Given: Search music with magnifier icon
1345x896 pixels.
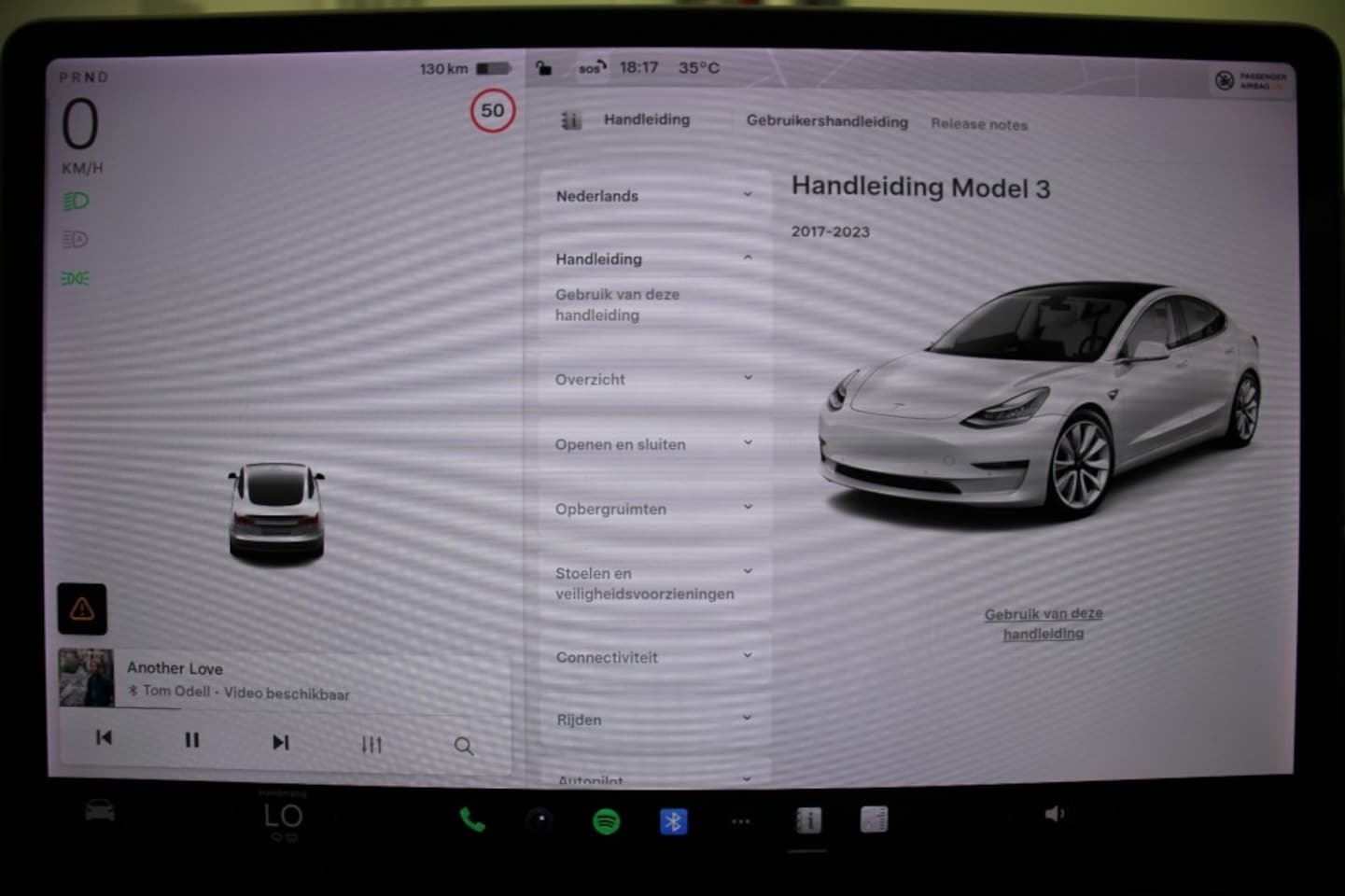Looking at the screenshot, I should [464, 746].
